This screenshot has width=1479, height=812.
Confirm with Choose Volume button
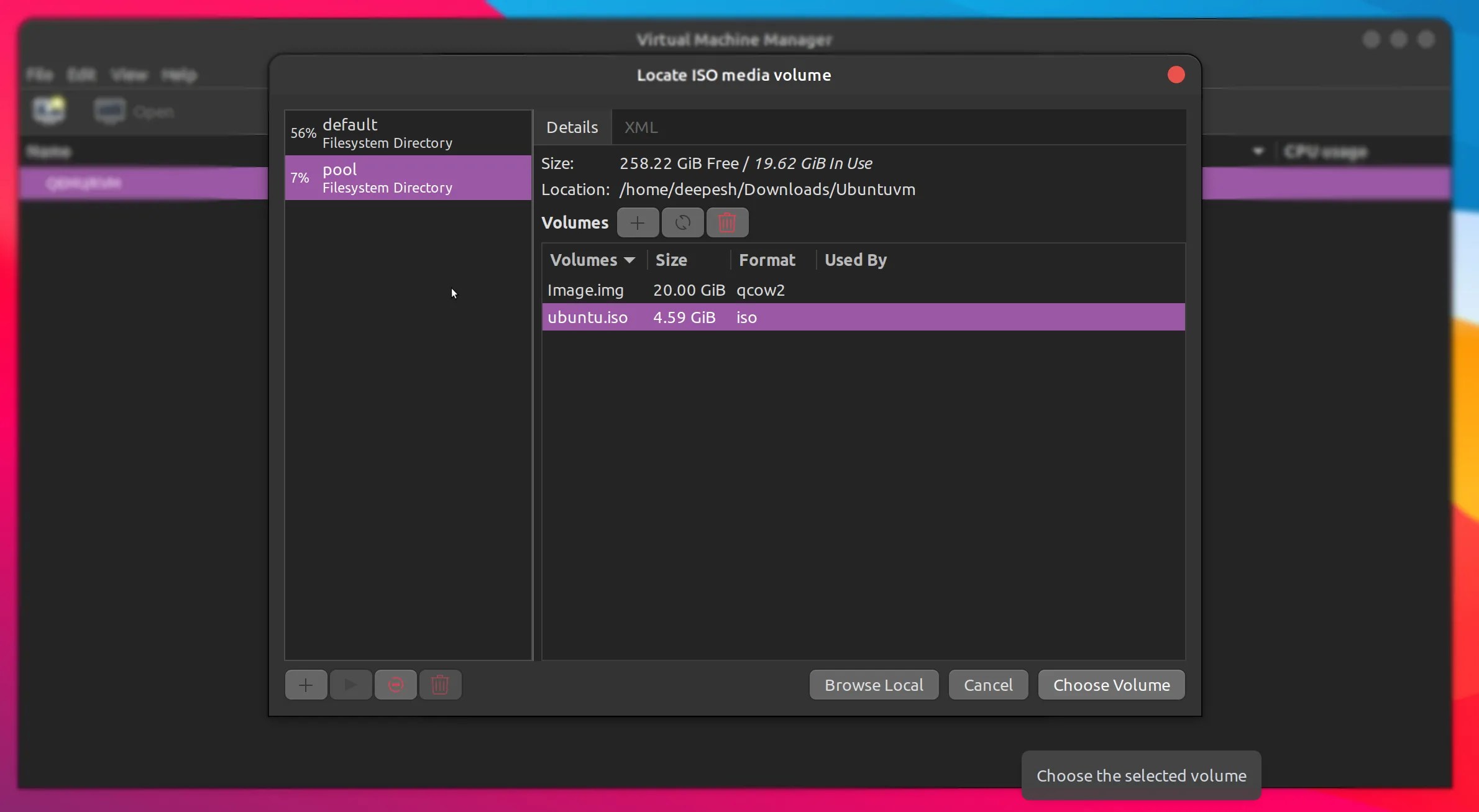[1111, 685]
